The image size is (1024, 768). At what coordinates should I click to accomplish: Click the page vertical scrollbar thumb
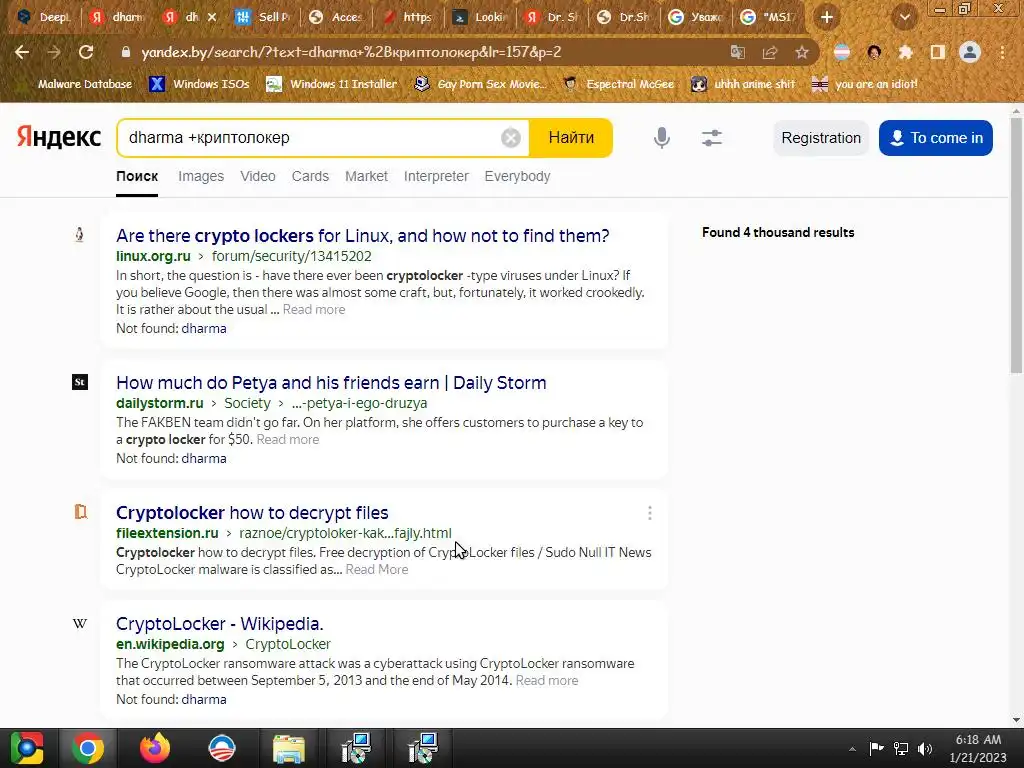1016,245
